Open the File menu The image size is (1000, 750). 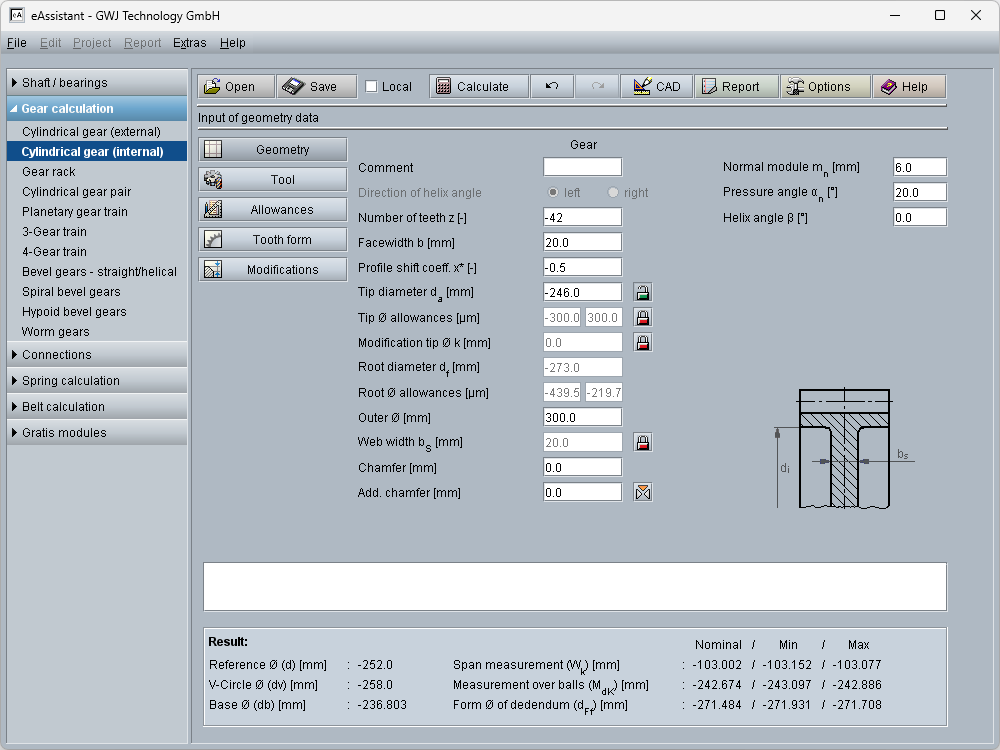[x=16, y=43]
